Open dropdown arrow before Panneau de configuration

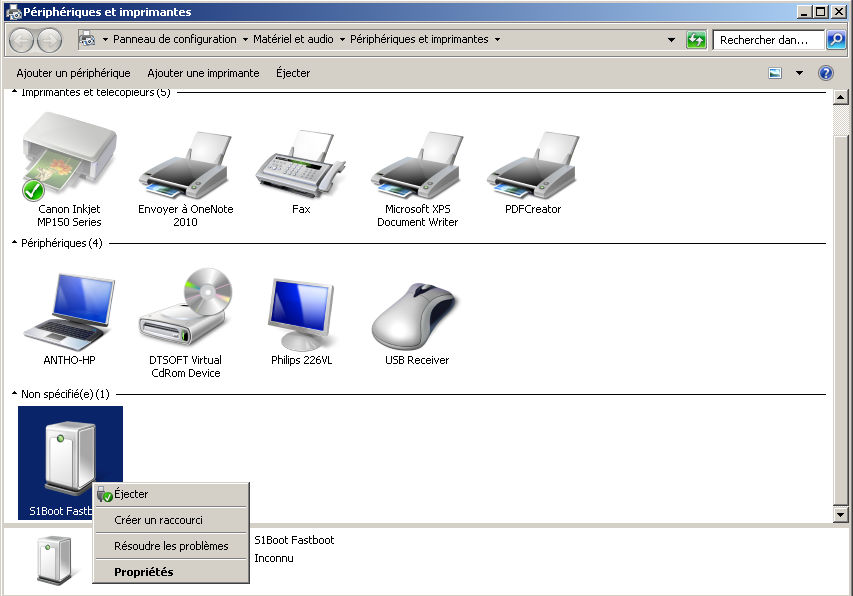click(x=105, y=40)
